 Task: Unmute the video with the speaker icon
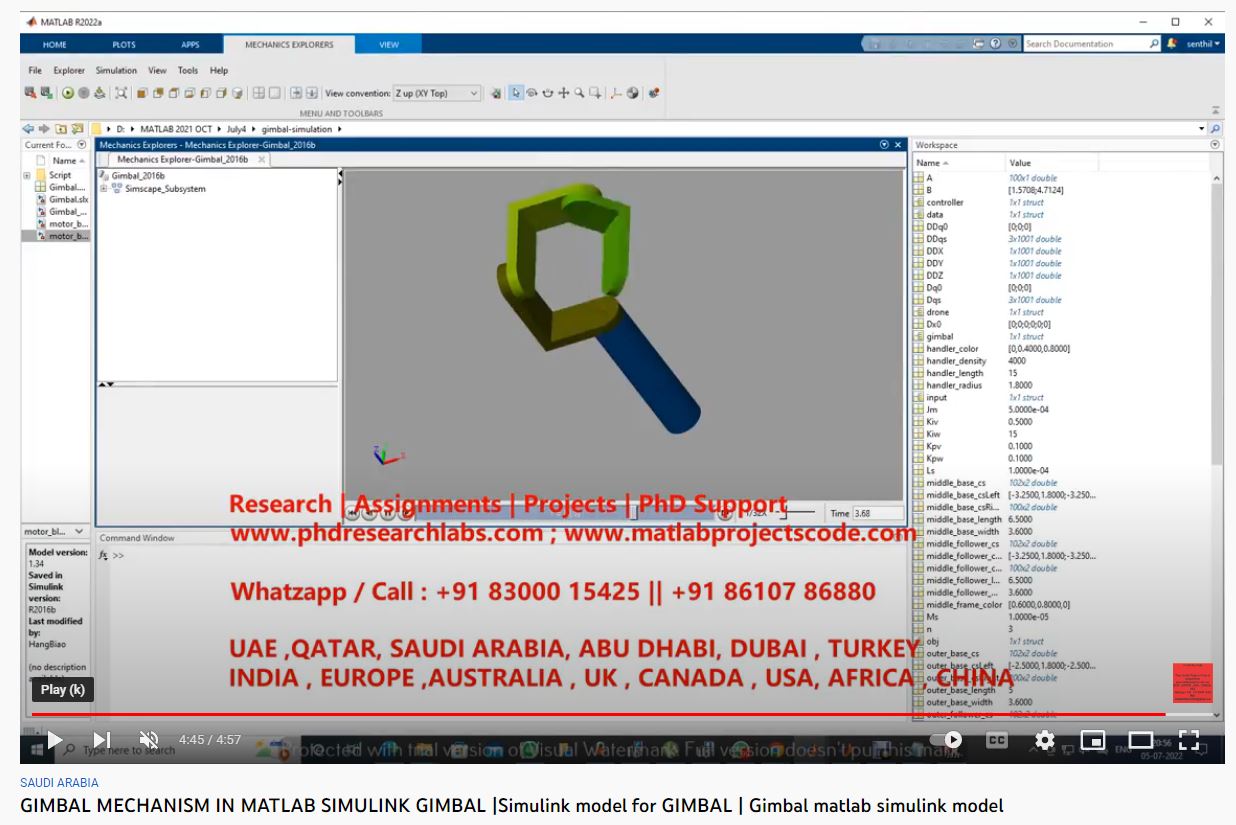pyautogui.click(x=149, y=740)
